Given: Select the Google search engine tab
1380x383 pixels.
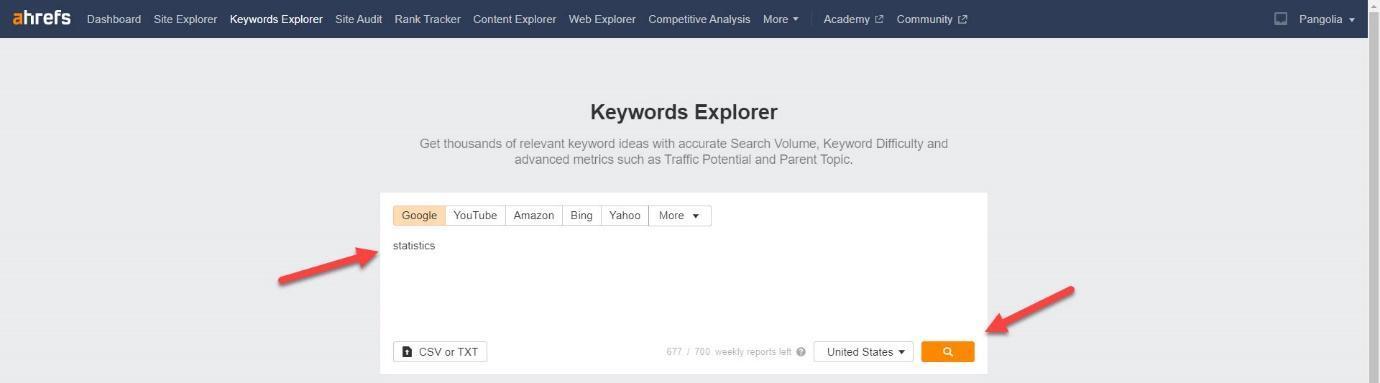Looking at the screenshot, I should [x=419, y=215].
